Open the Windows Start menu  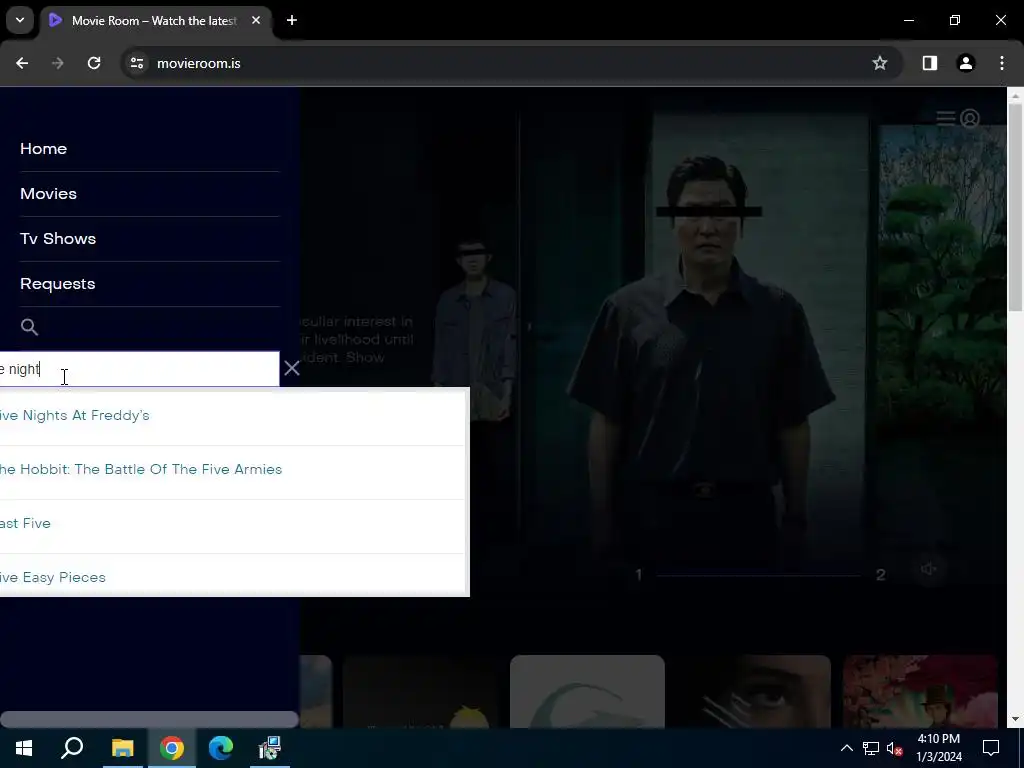[24, 748]
